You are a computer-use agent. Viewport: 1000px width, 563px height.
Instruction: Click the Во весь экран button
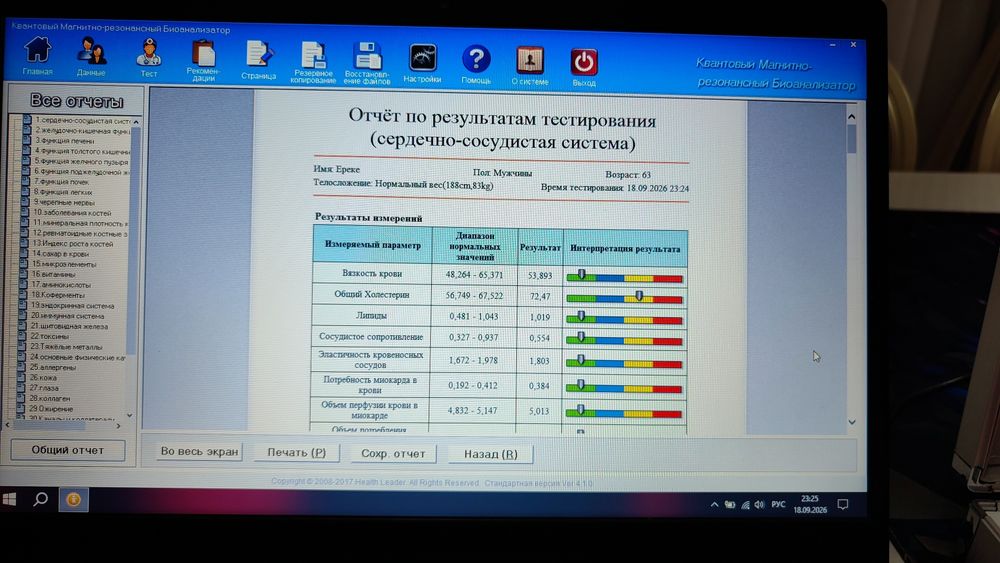pos(200,451)
